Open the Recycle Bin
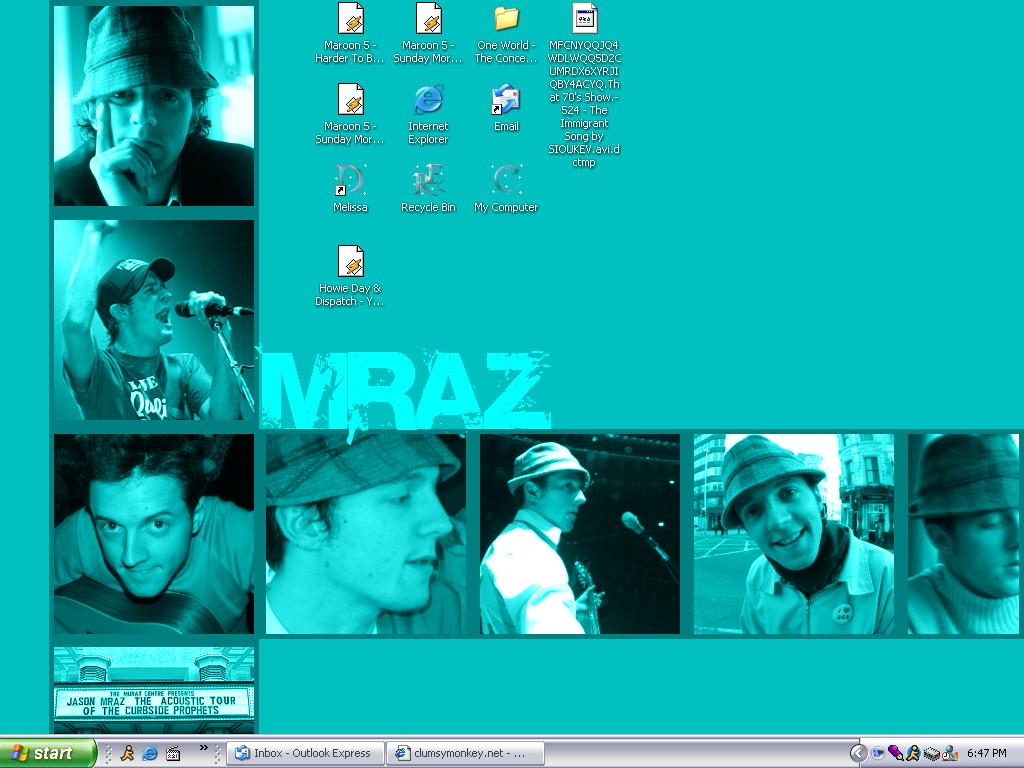This screenshot has height=768, width=1024. (428, 181)
